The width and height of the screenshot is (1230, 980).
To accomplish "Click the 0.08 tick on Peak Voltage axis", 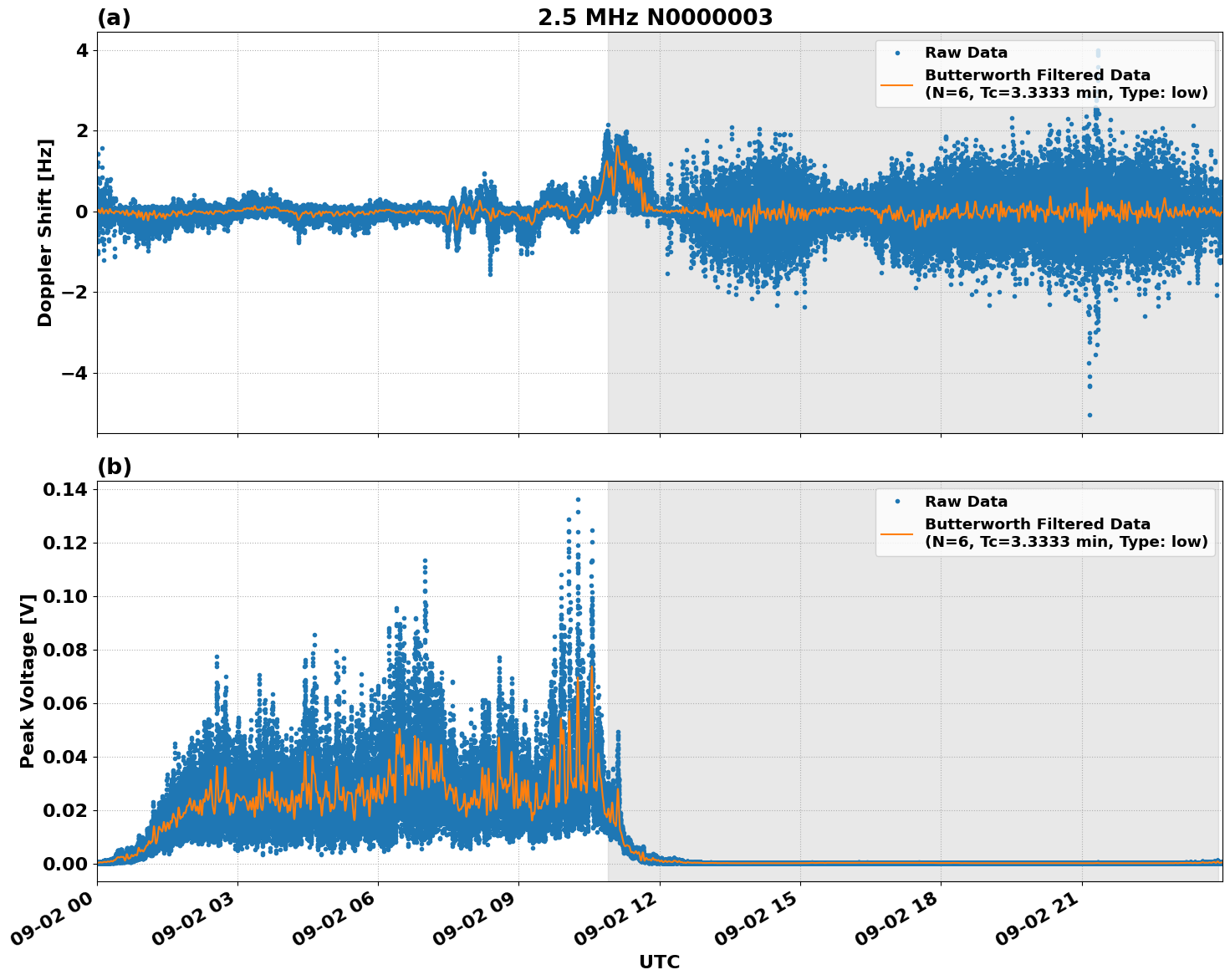I will 64,651.
